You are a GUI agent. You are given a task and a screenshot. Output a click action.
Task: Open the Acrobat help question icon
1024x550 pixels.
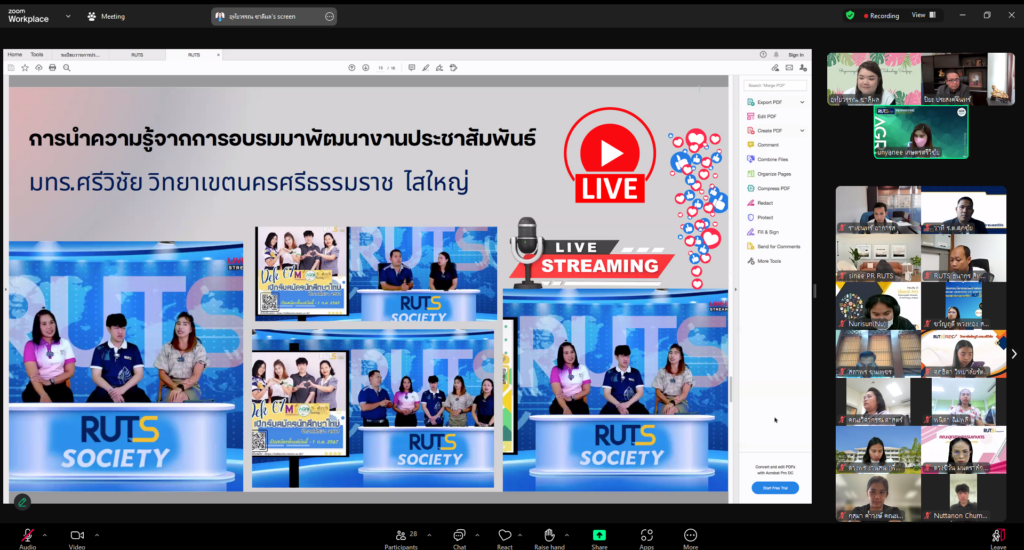coord(763,55)
